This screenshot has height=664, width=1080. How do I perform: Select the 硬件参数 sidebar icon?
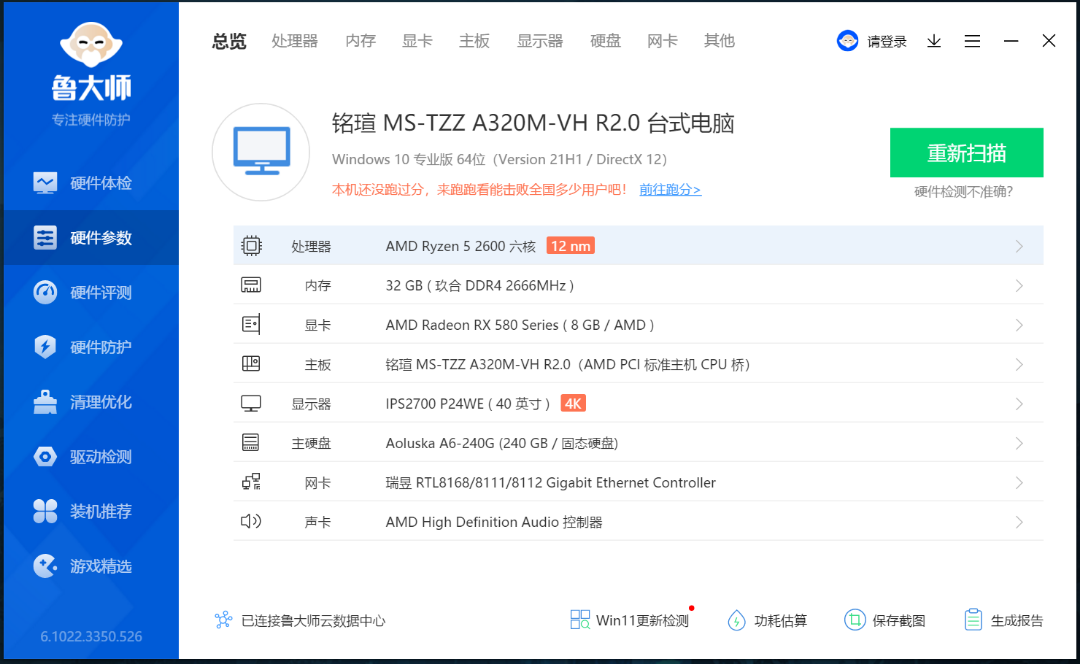pos(45,238)
